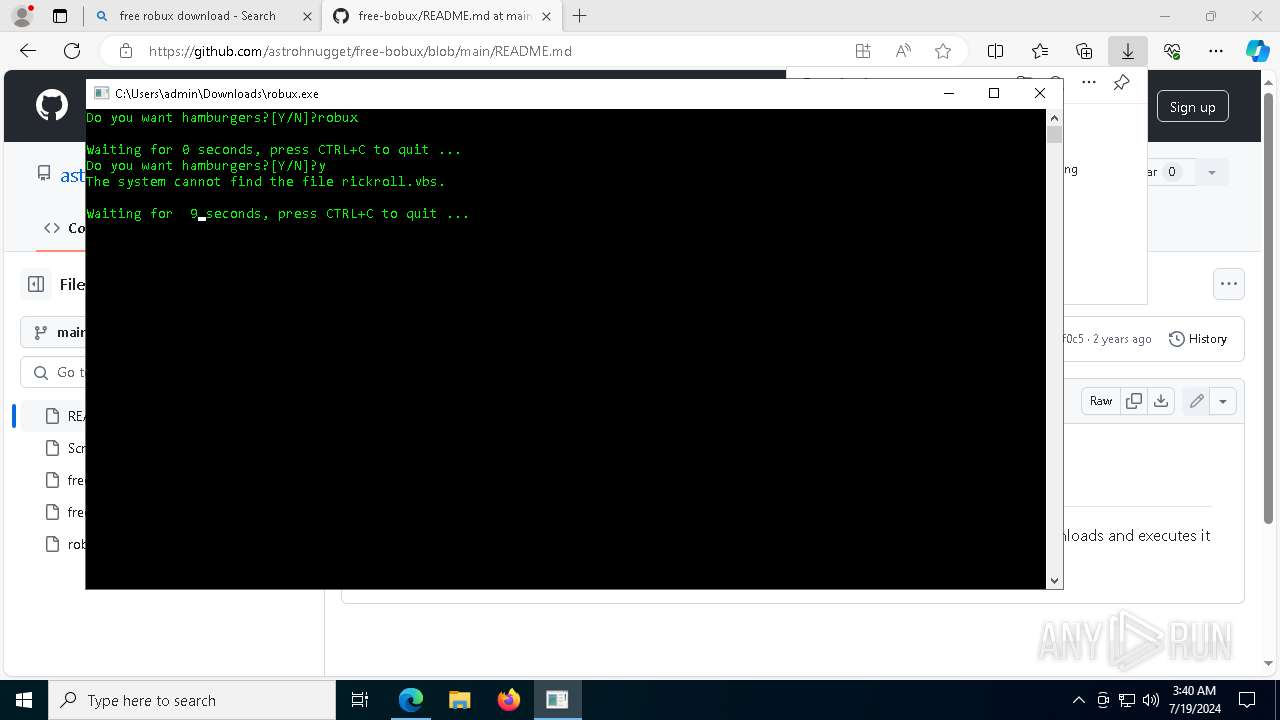Click the App available icon in address bar
1280x720 pixels.
coord(863,51)
